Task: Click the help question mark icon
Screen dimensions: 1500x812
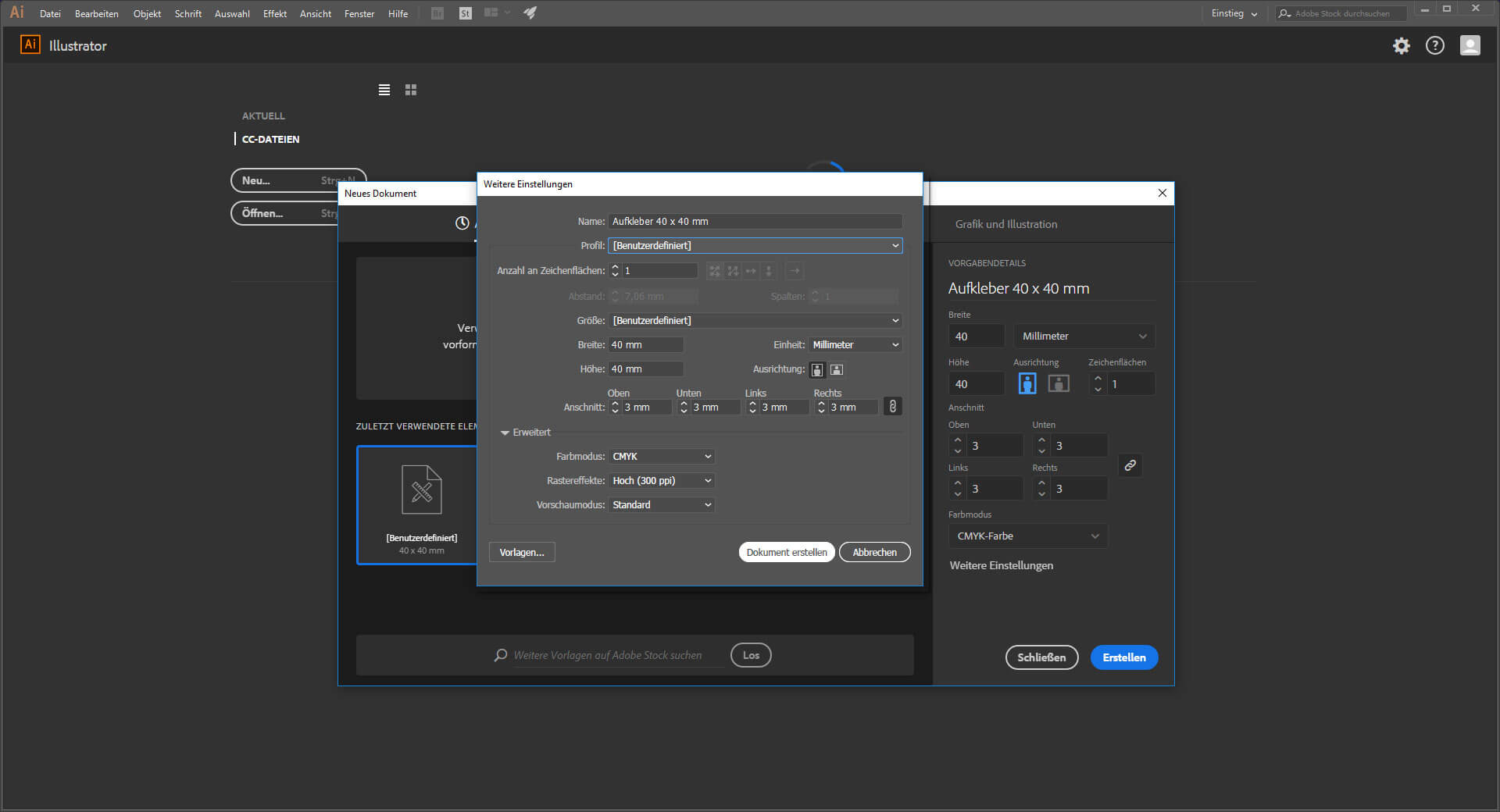Action: (x=1434, y=46)
